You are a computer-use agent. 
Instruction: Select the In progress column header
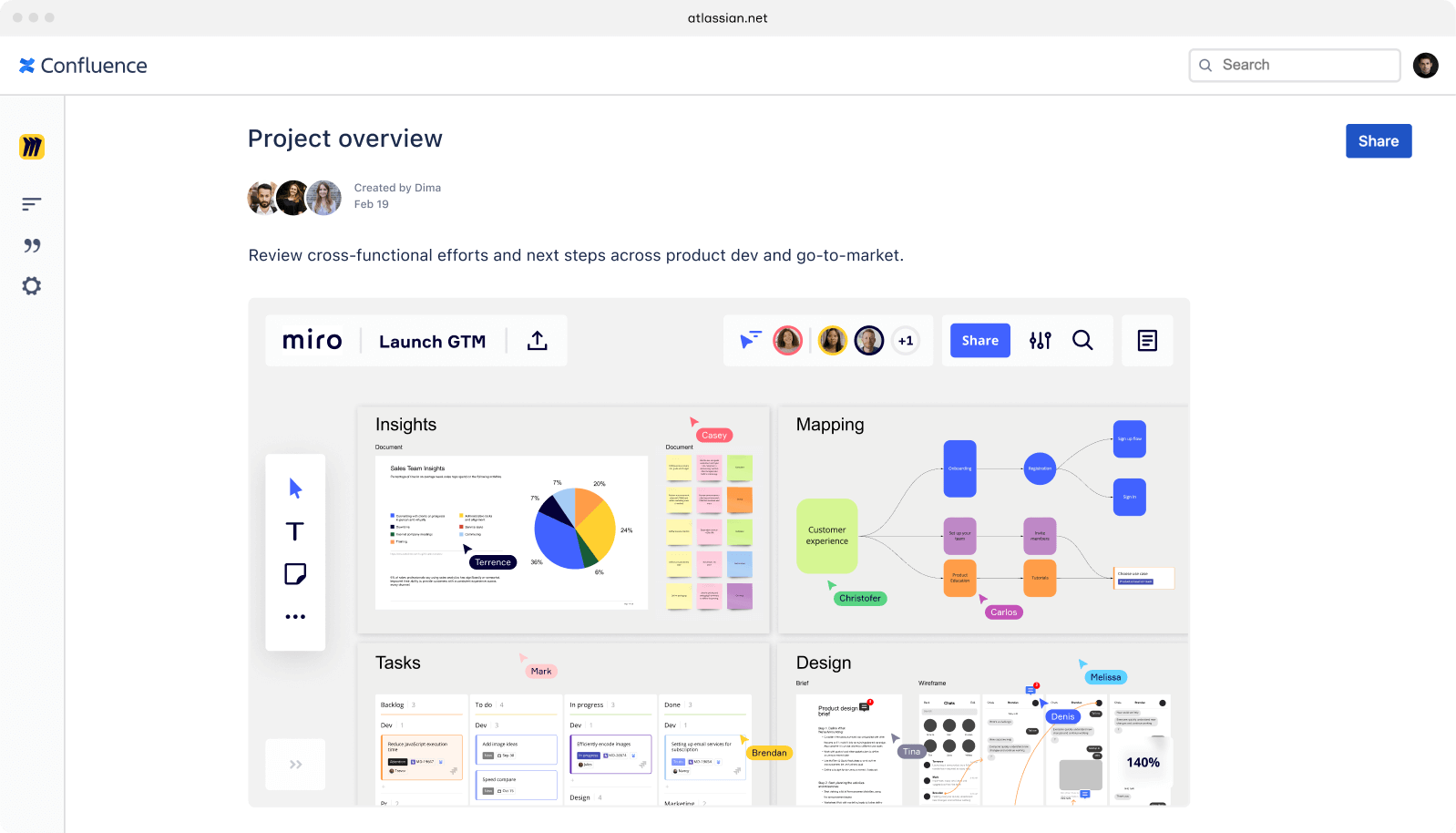click(587, 705)
